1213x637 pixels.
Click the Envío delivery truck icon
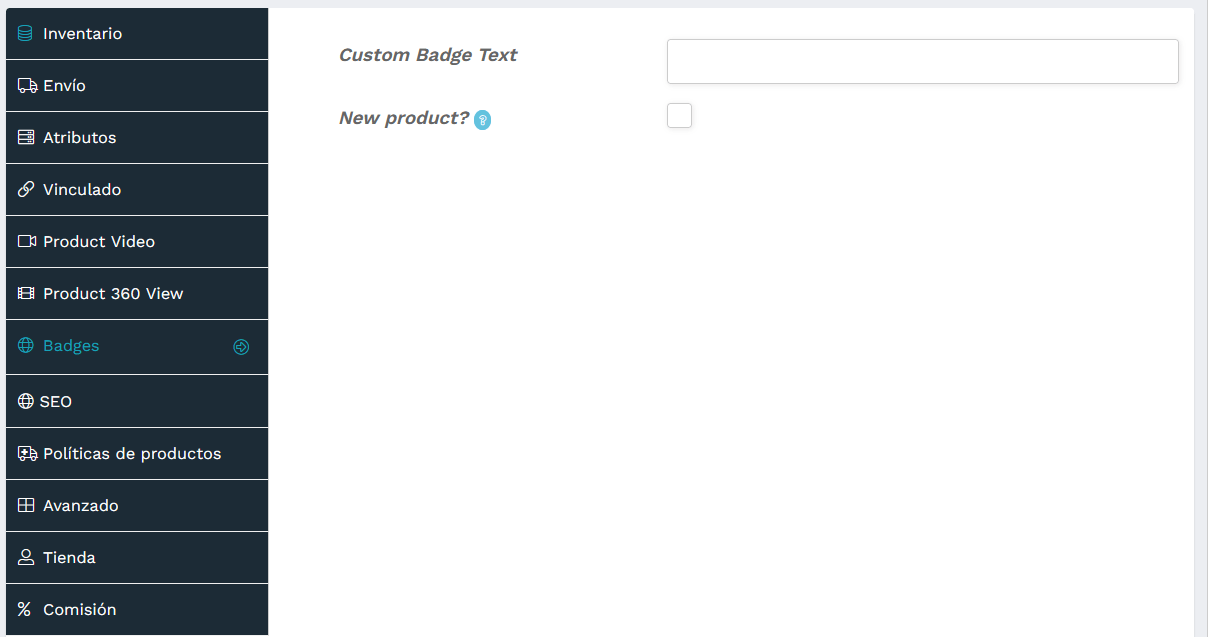[x=25, y=85]
